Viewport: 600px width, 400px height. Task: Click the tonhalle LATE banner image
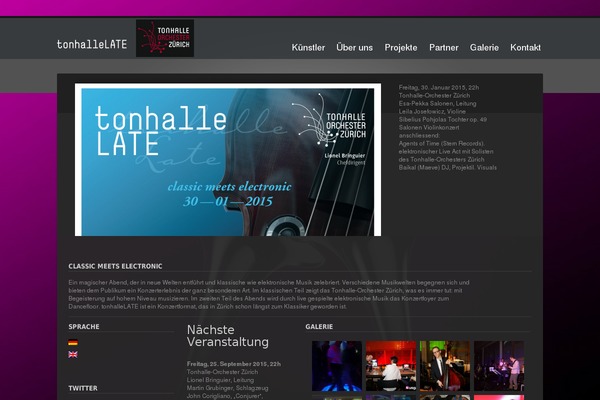coord(228,160)
